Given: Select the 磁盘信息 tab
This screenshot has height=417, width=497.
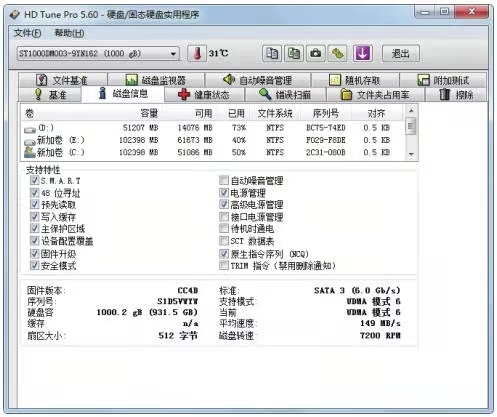Looking at the screenshot, I should (123, 94).
